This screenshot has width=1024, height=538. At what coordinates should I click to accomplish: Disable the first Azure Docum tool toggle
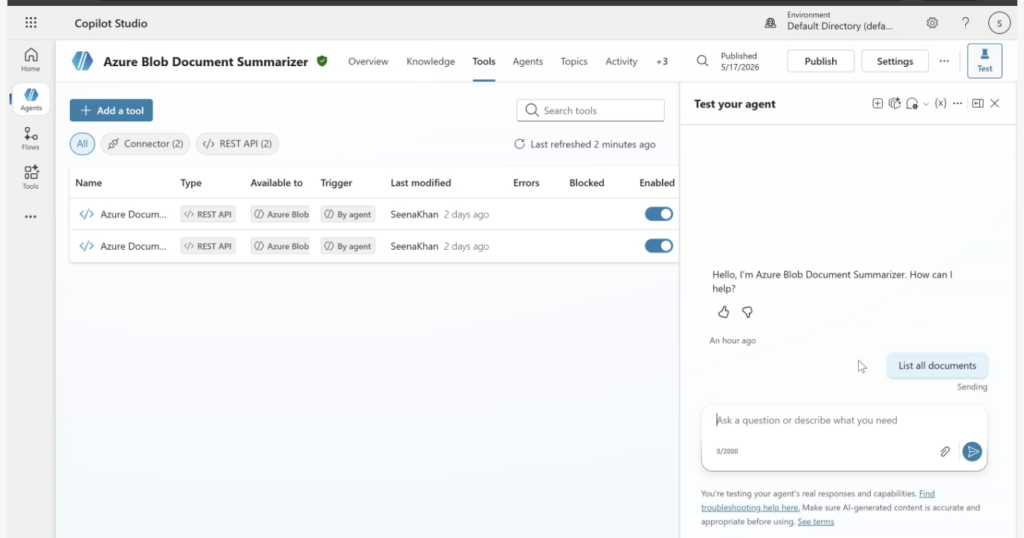[x=658, y=214]
